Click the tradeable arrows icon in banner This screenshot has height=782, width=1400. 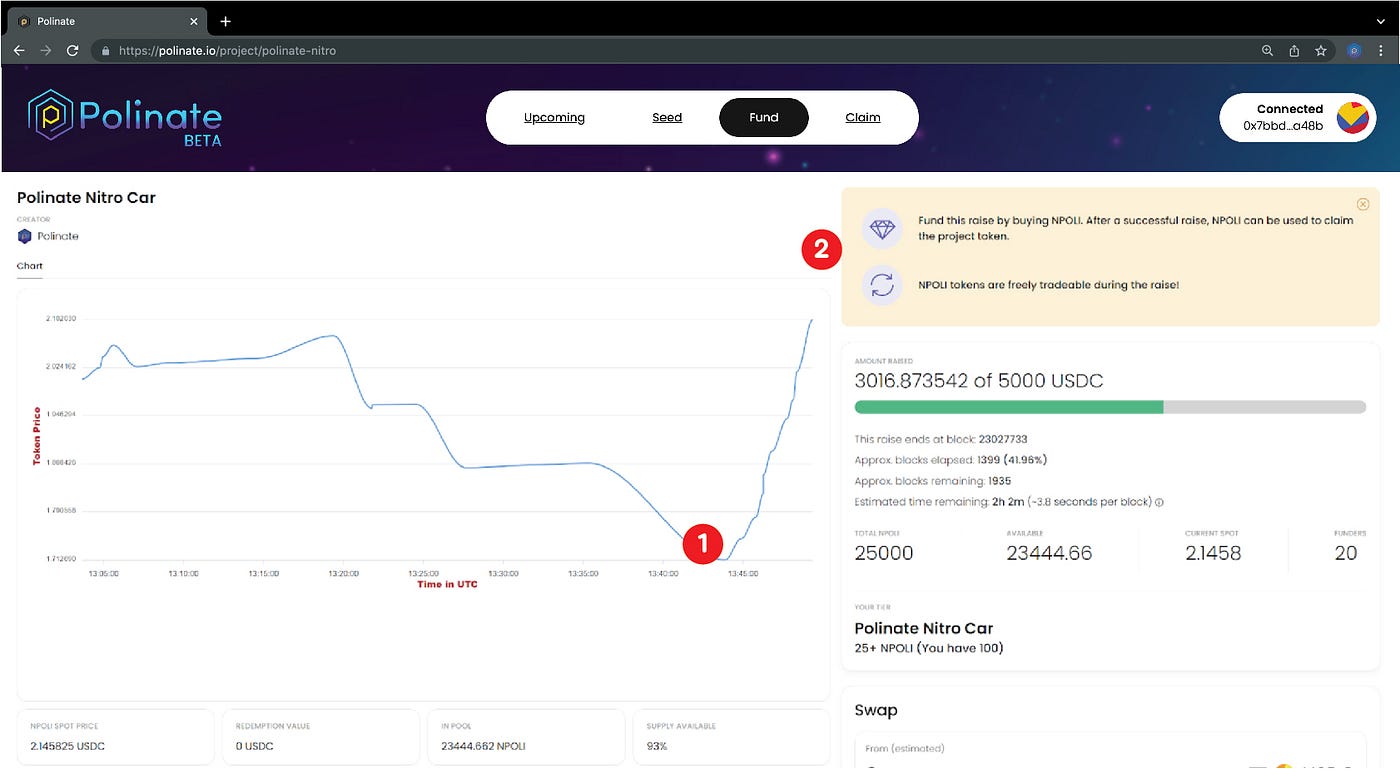coord(882,285)
